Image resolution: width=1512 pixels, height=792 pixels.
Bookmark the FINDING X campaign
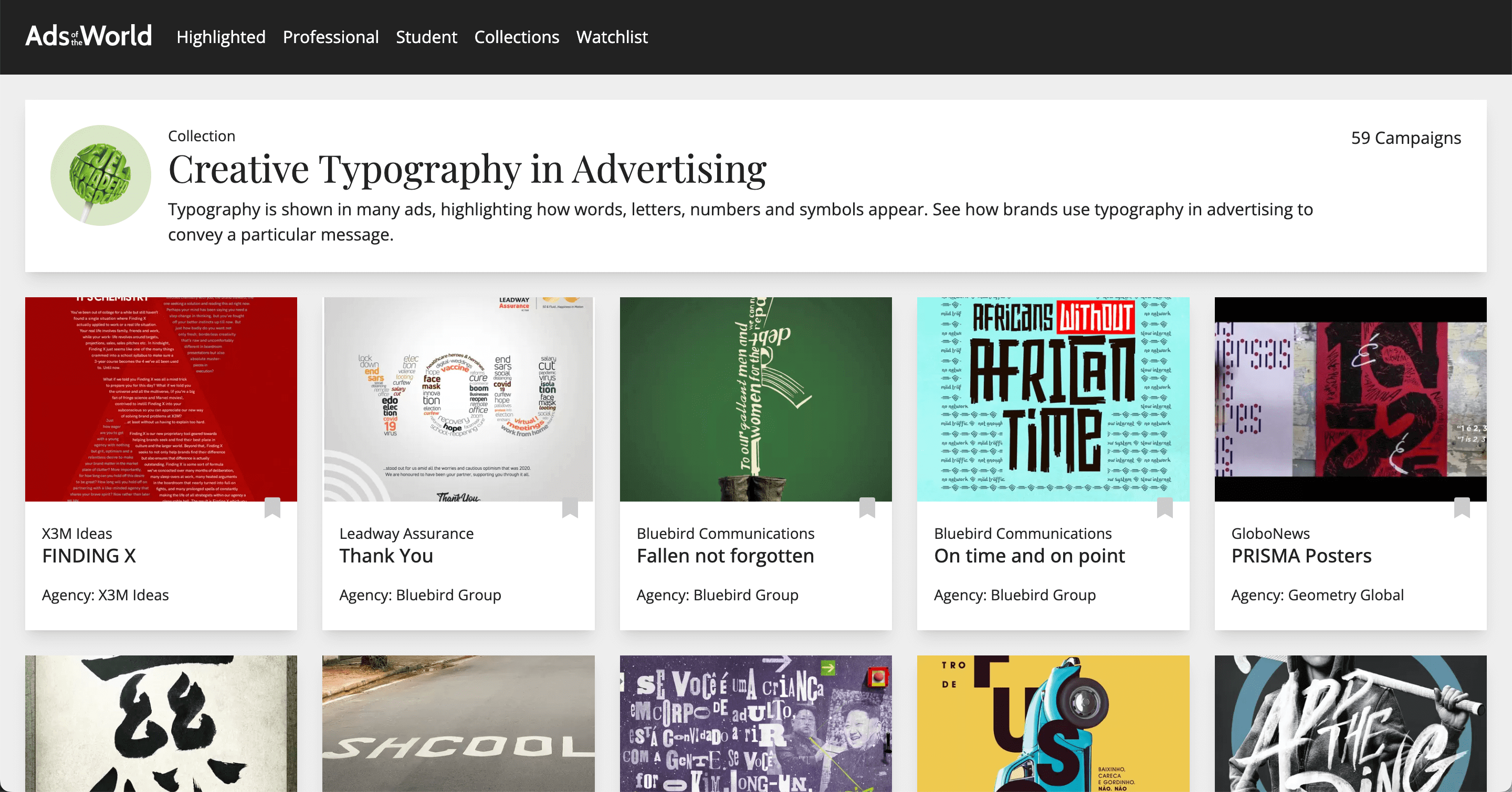pos(273,509)
